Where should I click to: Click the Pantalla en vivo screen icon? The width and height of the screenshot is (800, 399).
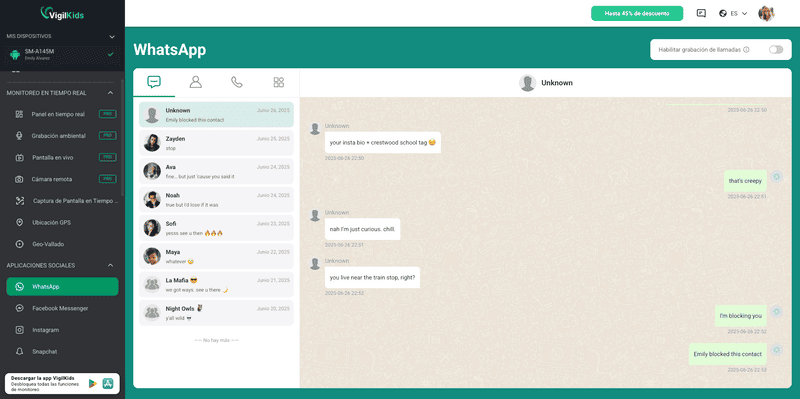coord(19,158)
